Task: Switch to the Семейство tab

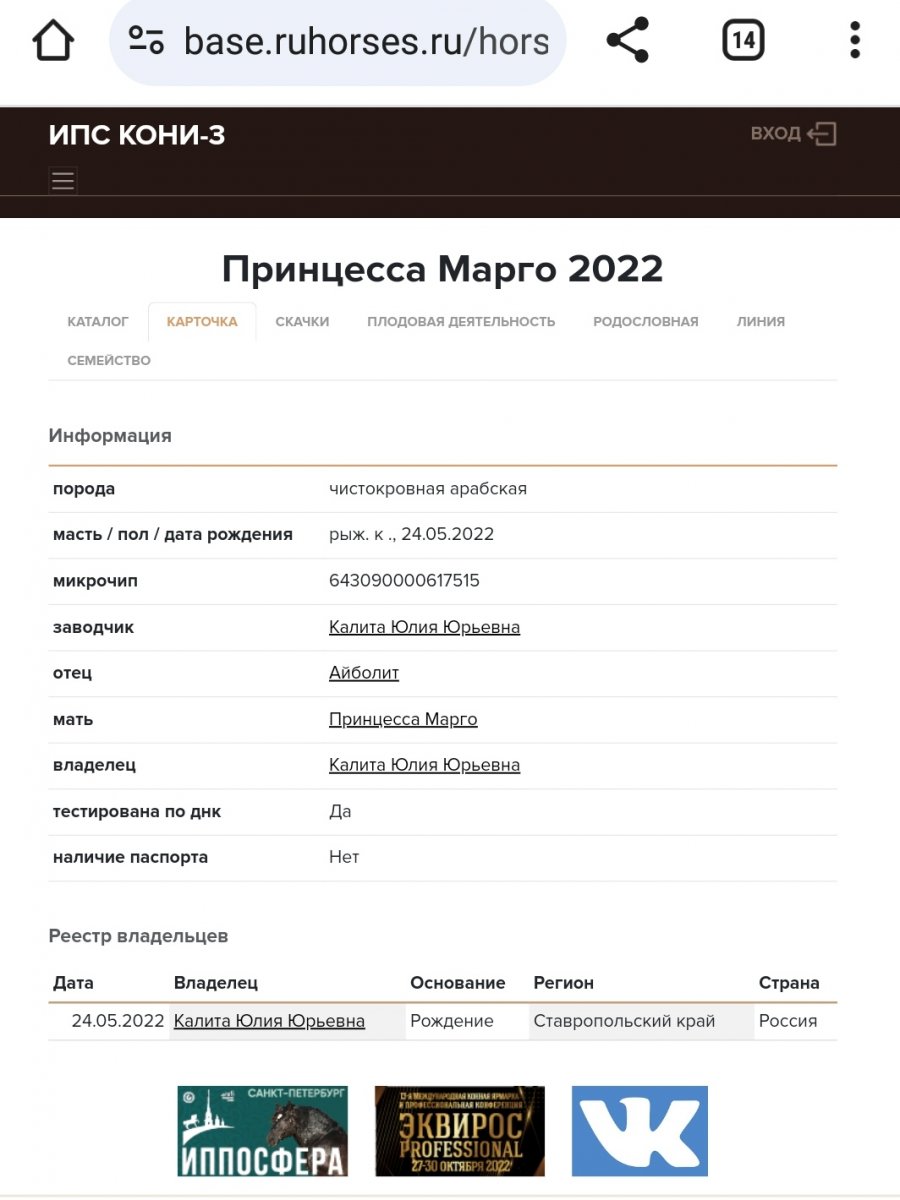Action: click(x=109, y=361)
